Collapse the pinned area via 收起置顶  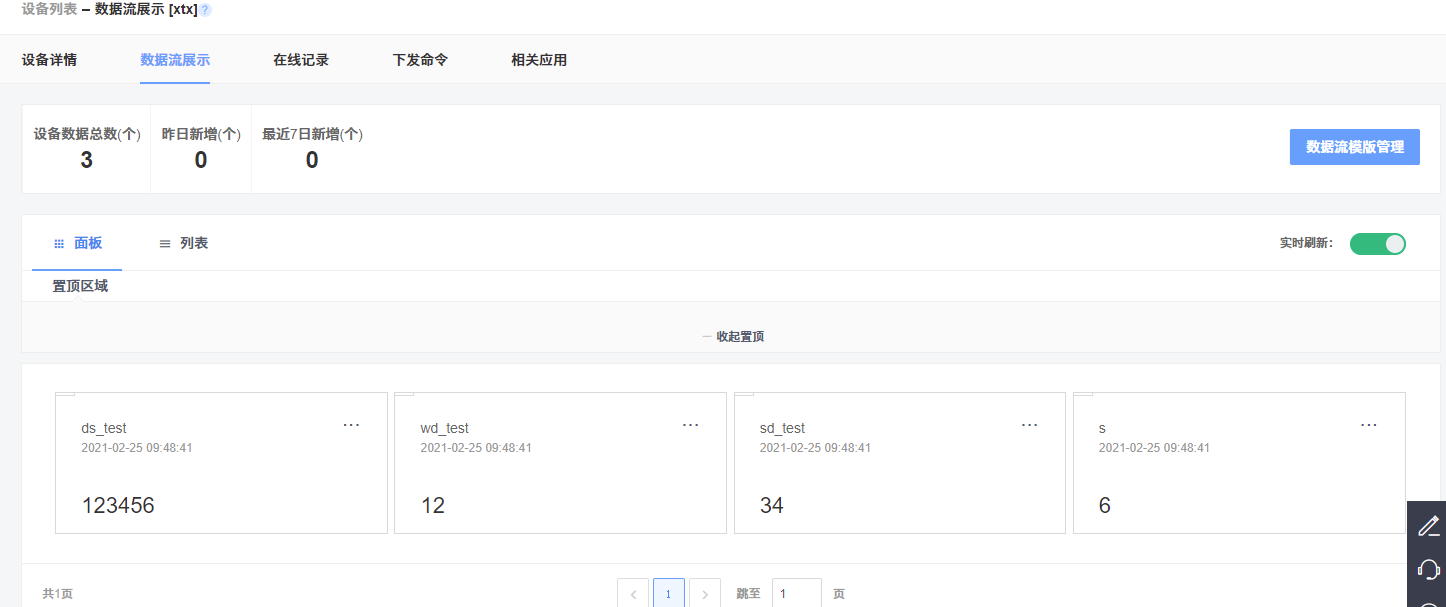point(734,337)
